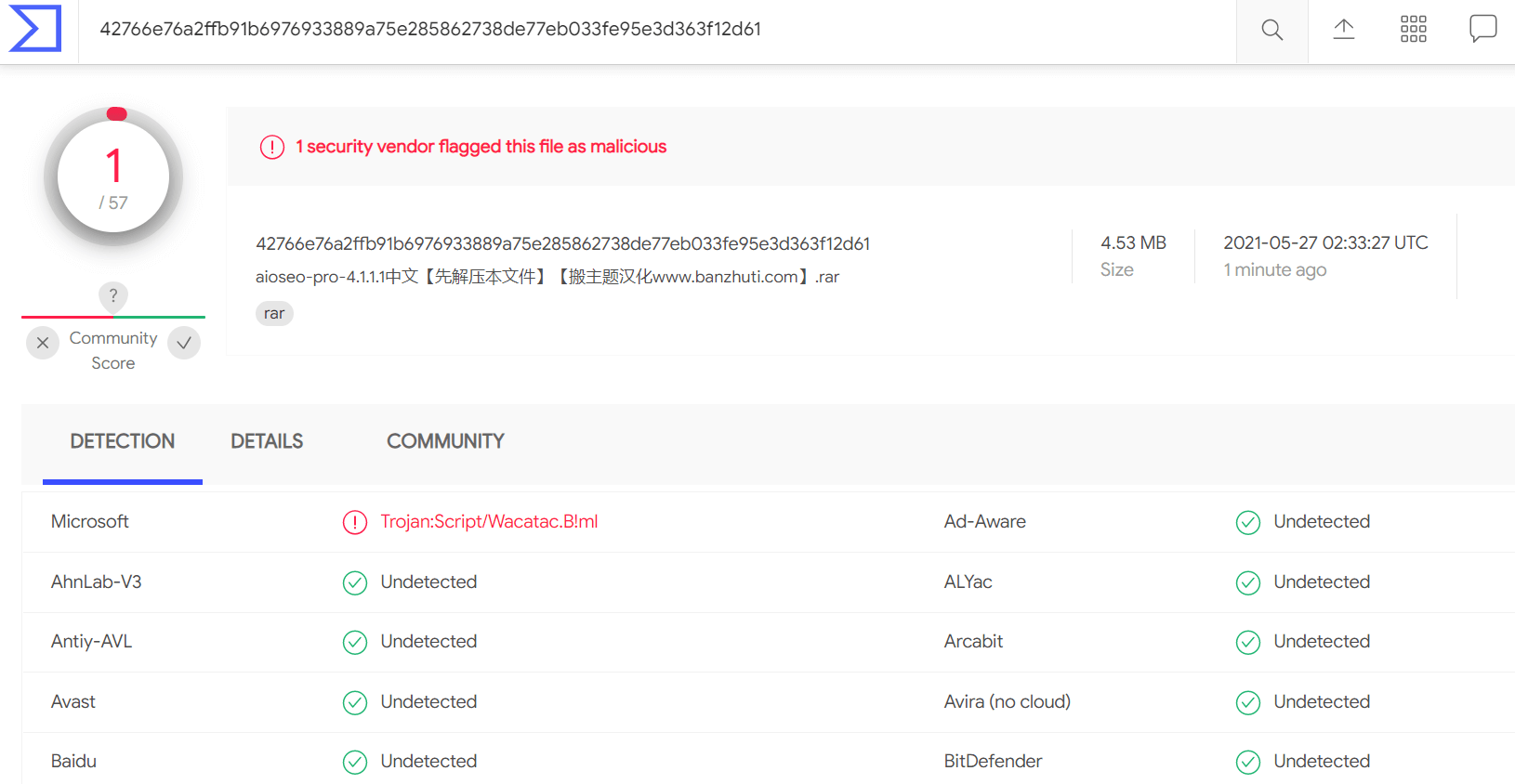Viewport: 1515px width, 784px height.
Task: Click the Baidu undetected check icon
Action: point(355,762)
